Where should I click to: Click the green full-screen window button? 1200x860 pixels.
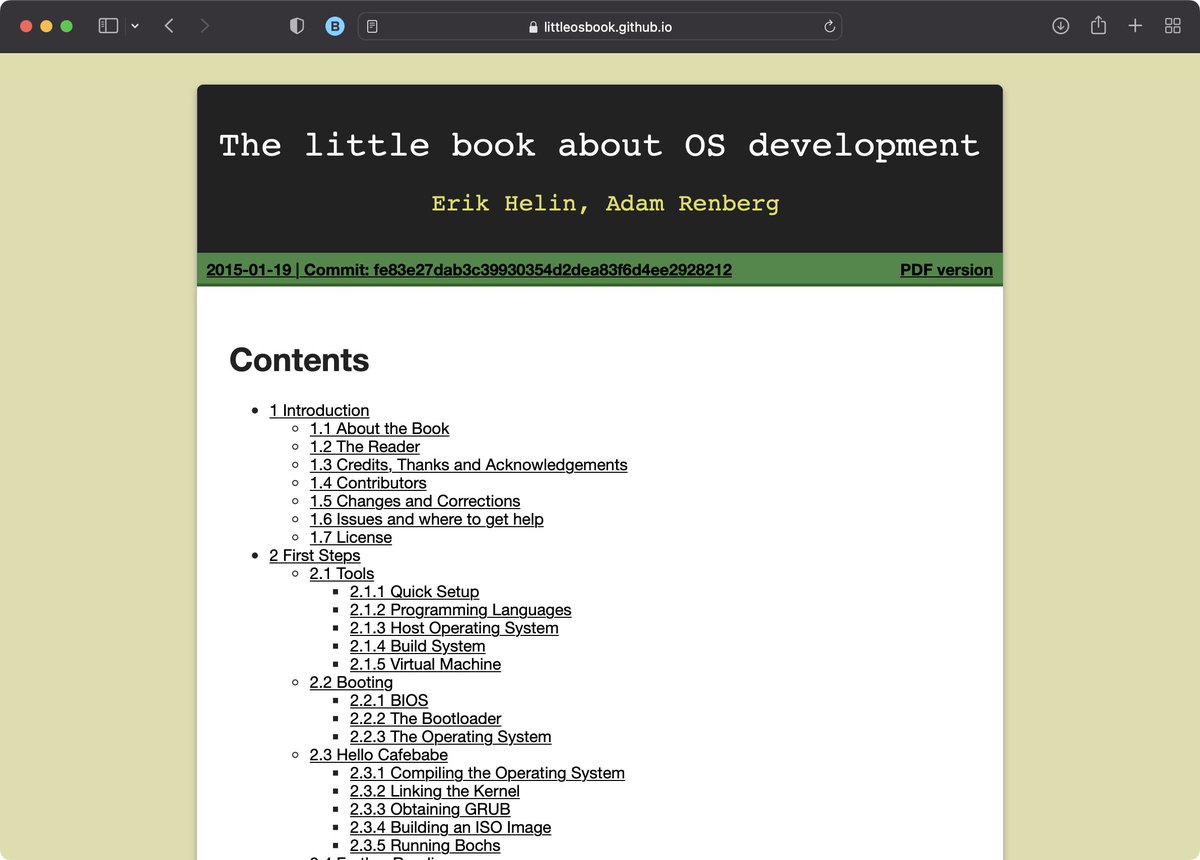(66, 26)
